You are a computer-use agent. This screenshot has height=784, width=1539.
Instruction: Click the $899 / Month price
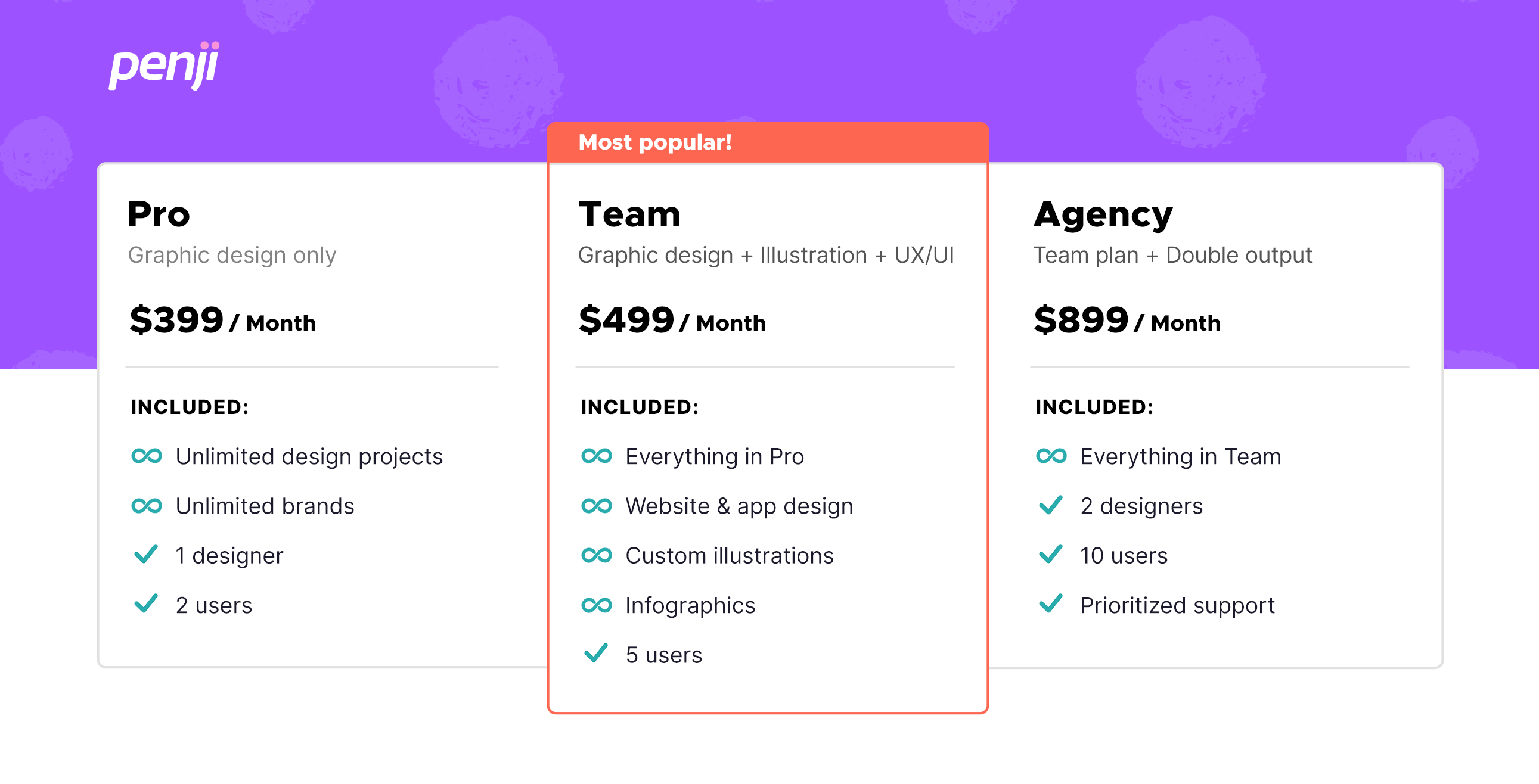coord(1127,321)
